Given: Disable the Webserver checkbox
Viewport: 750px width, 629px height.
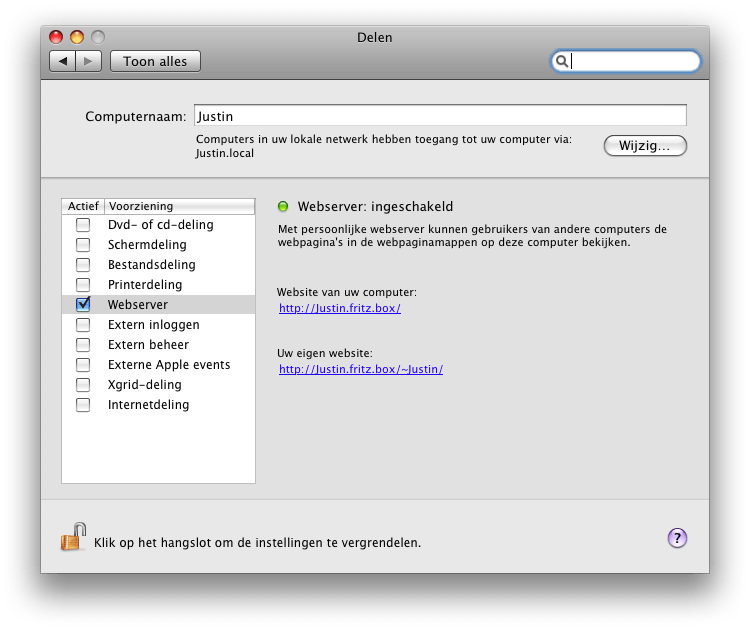Looking at the screenshot, I should (84, 305).
